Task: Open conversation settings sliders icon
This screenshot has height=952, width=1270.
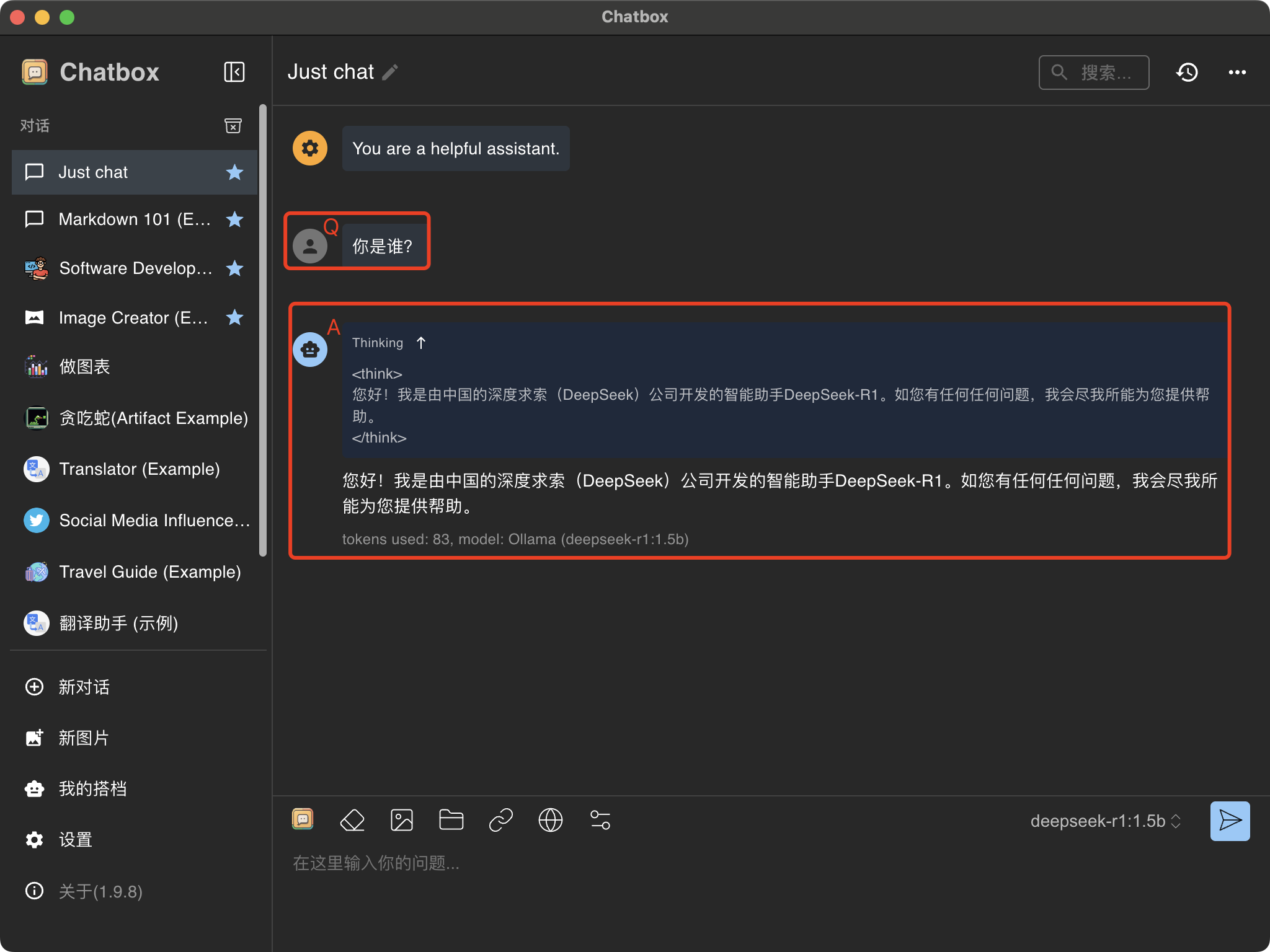Action: (x=600, y=820)
